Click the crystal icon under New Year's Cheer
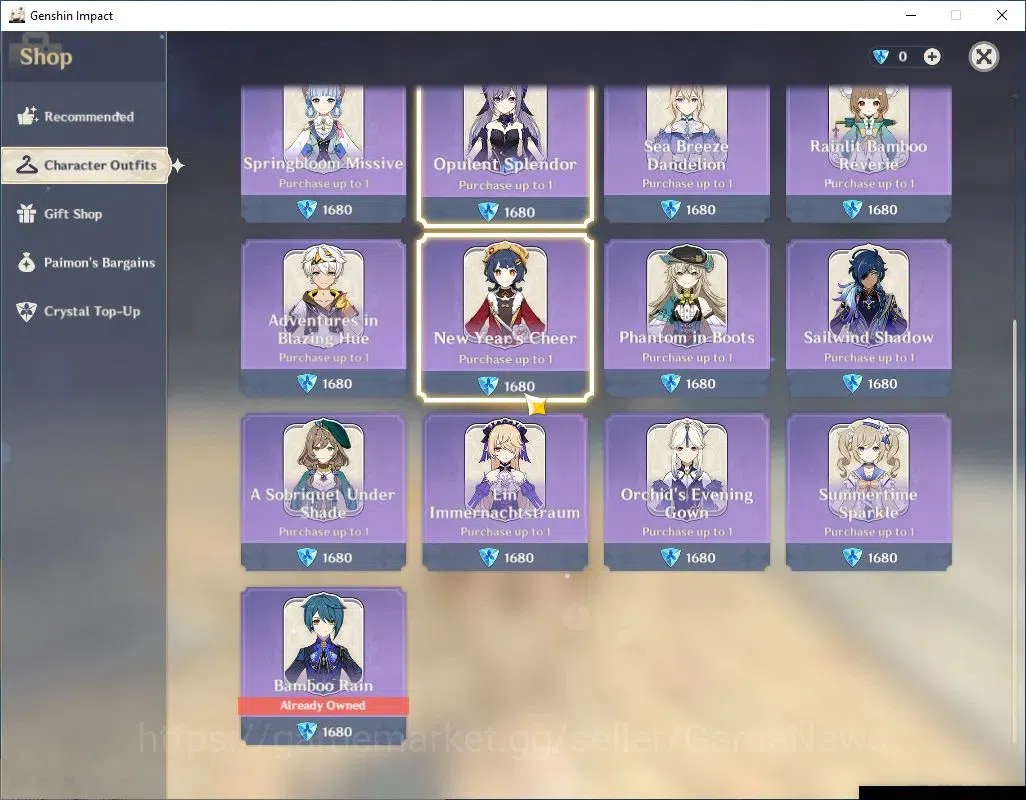 point(488,385)
